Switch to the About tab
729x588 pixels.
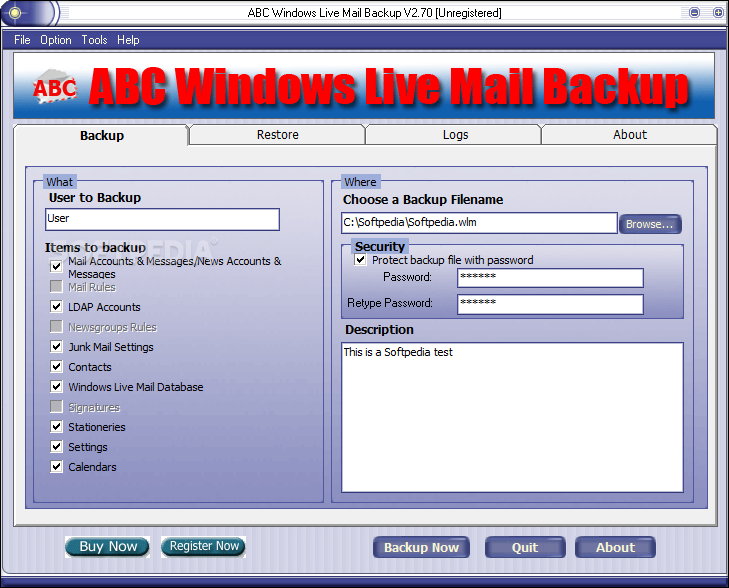point(630,135)
